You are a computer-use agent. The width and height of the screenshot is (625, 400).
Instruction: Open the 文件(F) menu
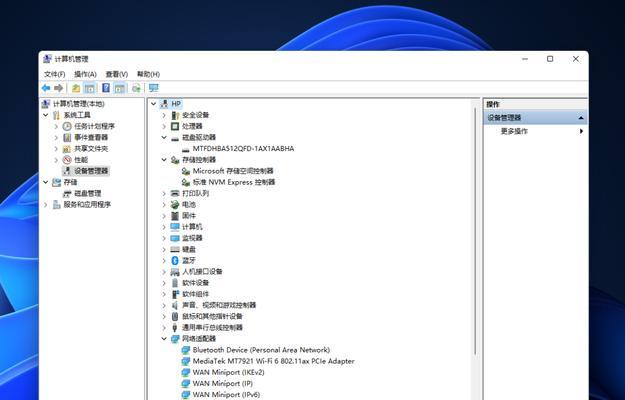click(55, 75)
